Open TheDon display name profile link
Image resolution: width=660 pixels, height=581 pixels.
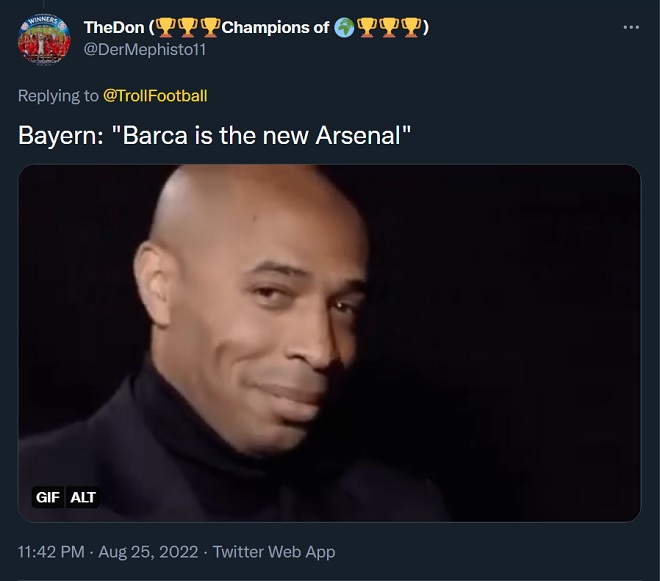click(114, 27)
